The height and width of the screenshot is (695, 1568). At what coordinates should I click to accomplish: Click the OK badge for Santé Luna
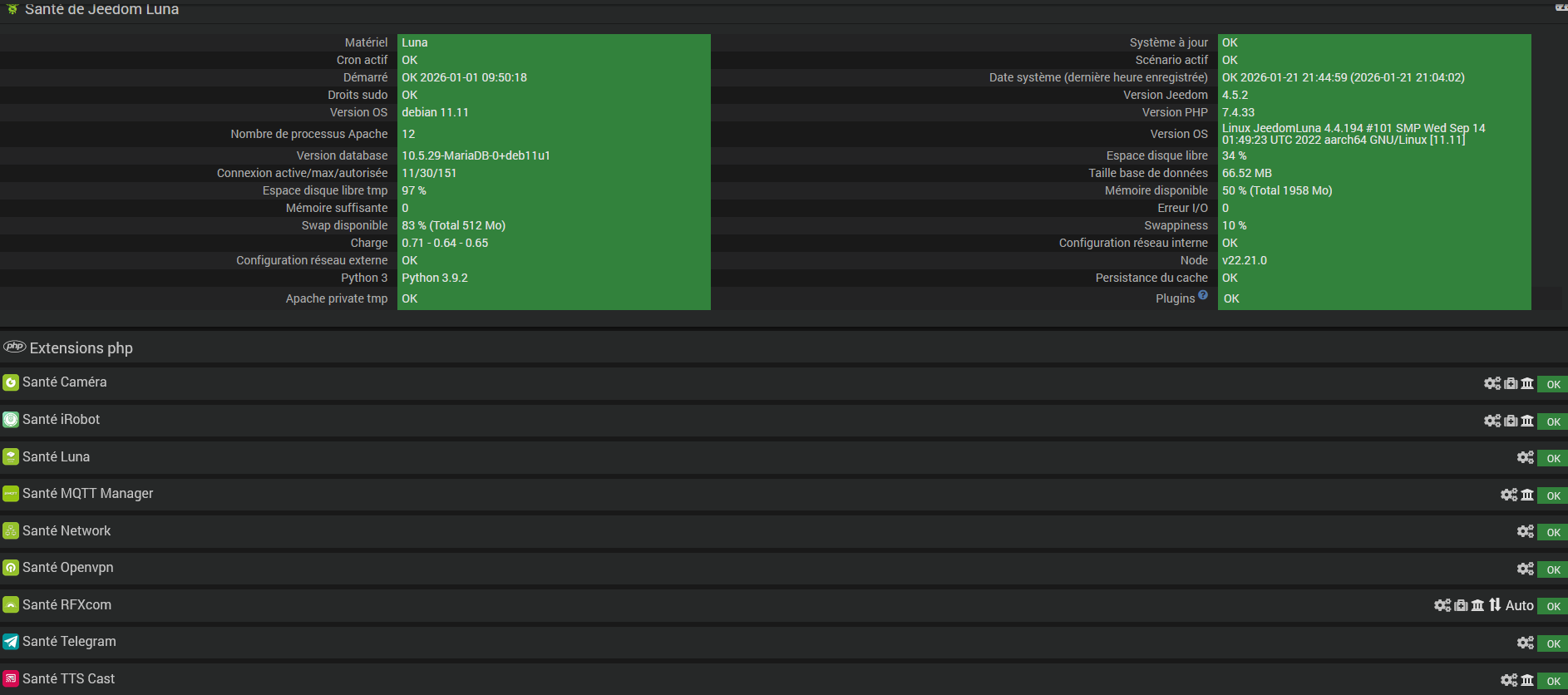[x=1552, y=458]
